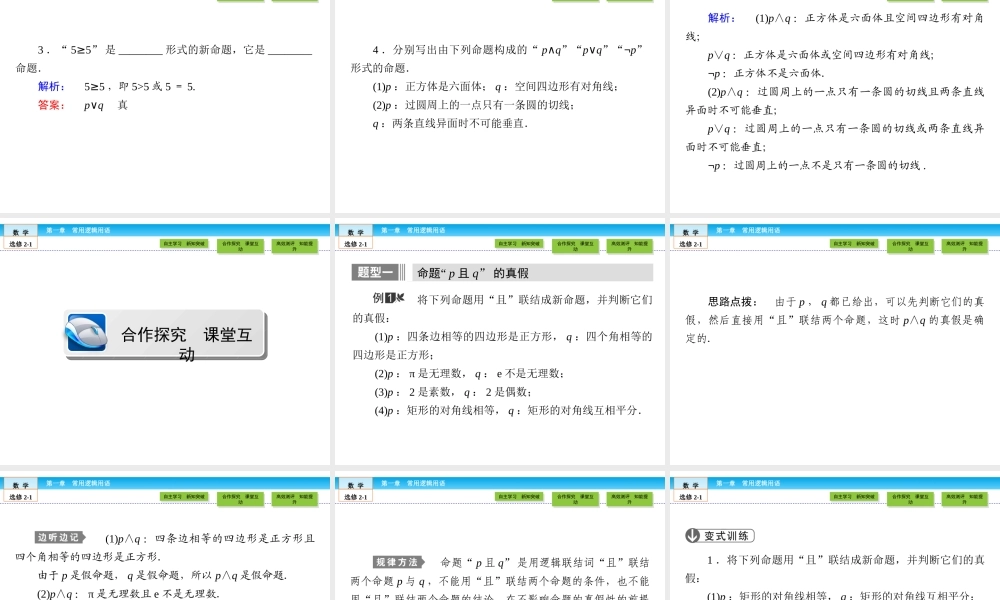Click the truncated green button at the top edge

click(x=240, y=2)
